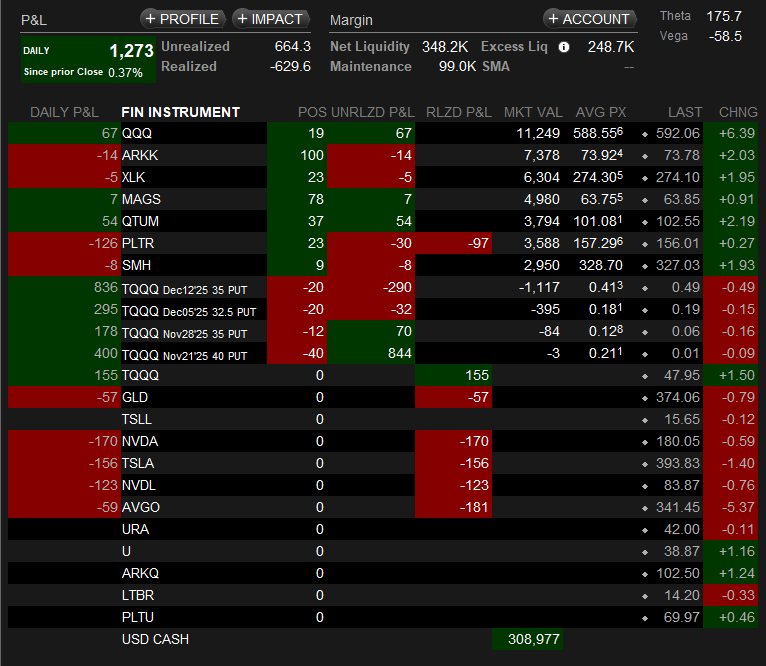The width and height of the screenshot is (766, 666).
Task: Open the + PROFILE button
Action: point(183,19)
